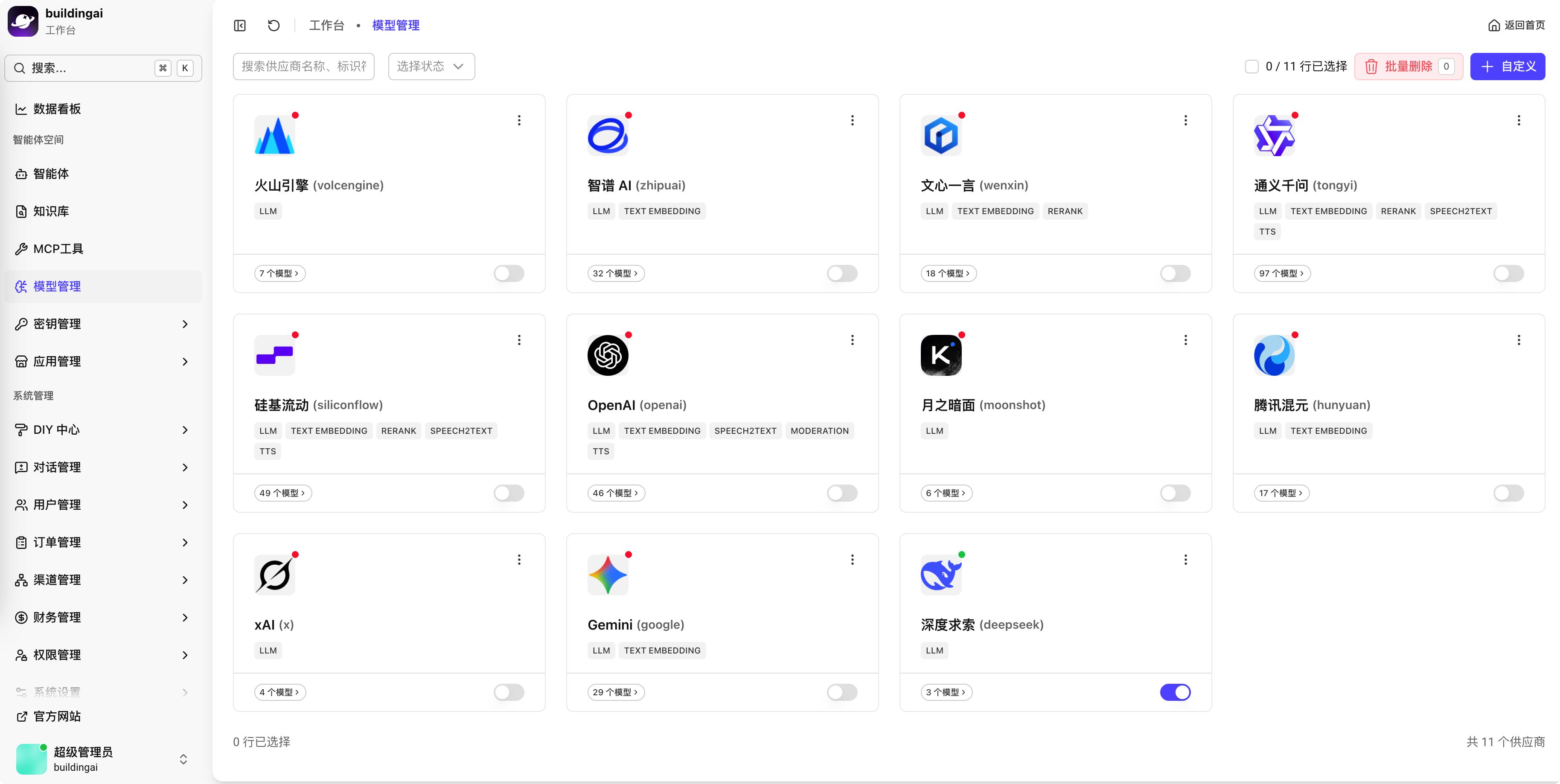Click the buildingai planet logo
The height and width of the screenshot is (784, 1560).
[x=23, y=21]
